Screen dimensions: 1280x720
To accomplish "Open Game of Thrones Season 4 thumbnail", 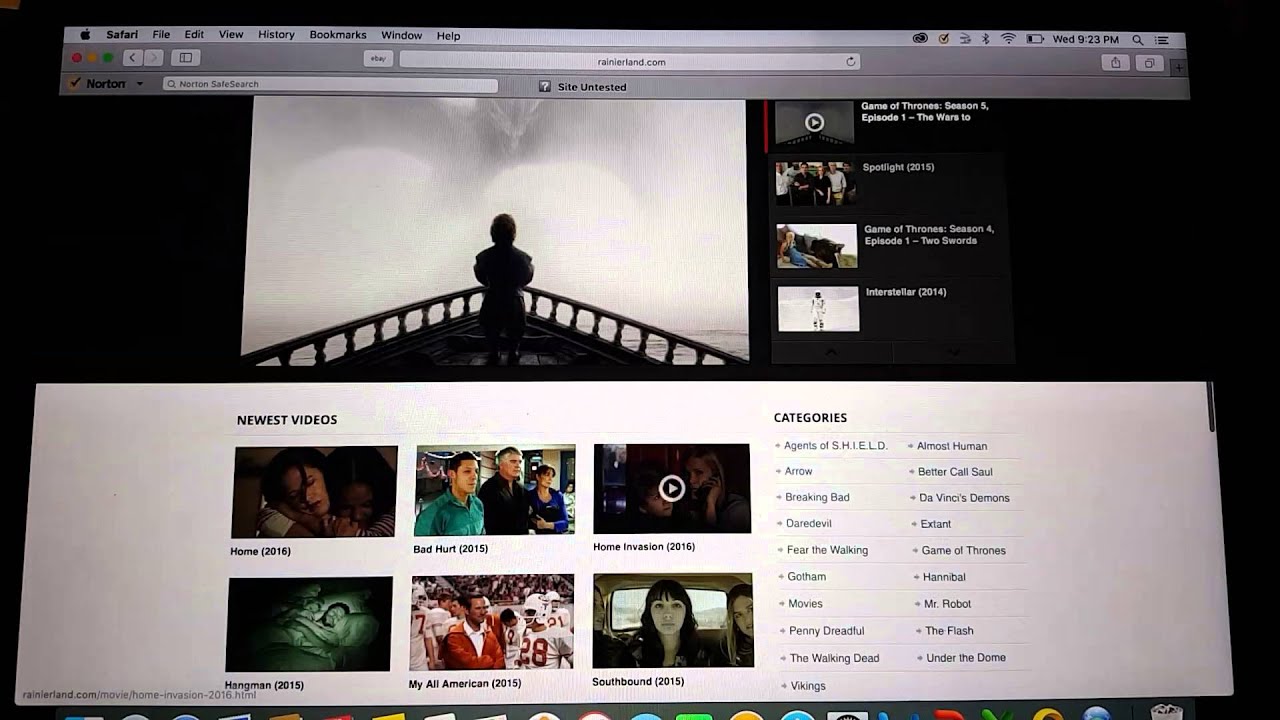I will tap(817, 246).
